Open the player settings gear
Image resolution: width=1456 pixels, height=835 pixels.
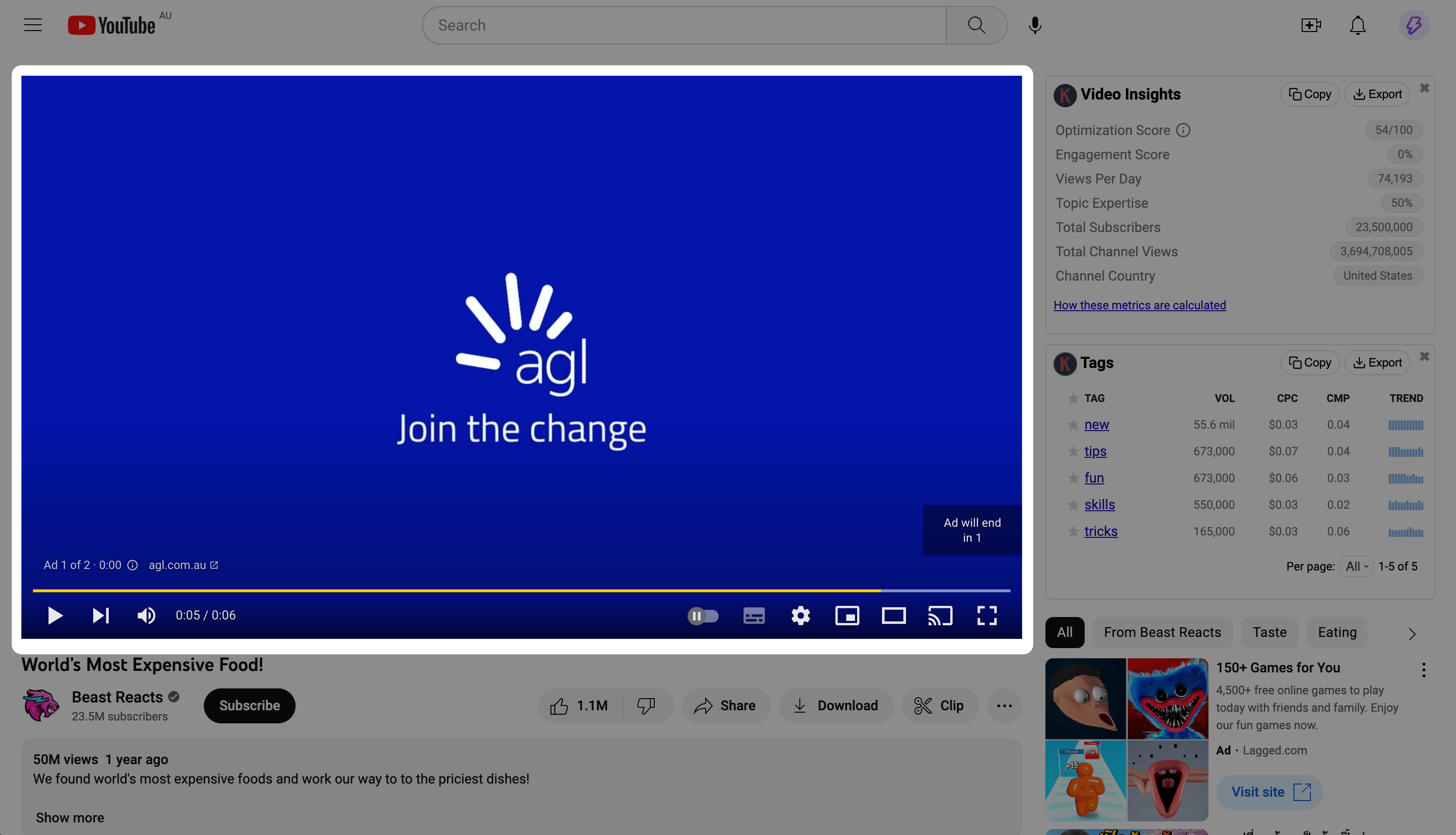pyautogui.click(x=800, y=616)
